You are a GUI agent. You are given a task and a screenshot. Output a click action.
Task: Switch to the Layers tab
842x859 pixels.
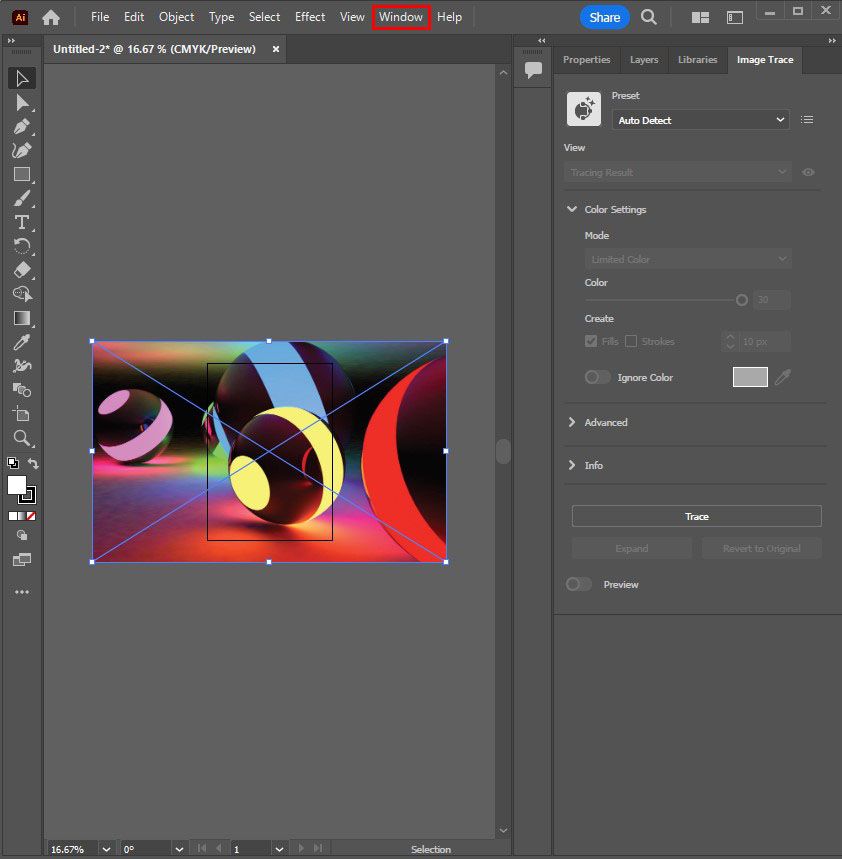pos(644,60)
